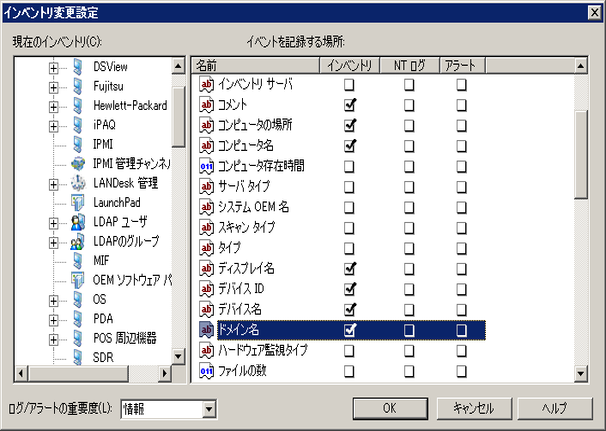Enable アラート checkbox for ドメイン名

point(461,330)
